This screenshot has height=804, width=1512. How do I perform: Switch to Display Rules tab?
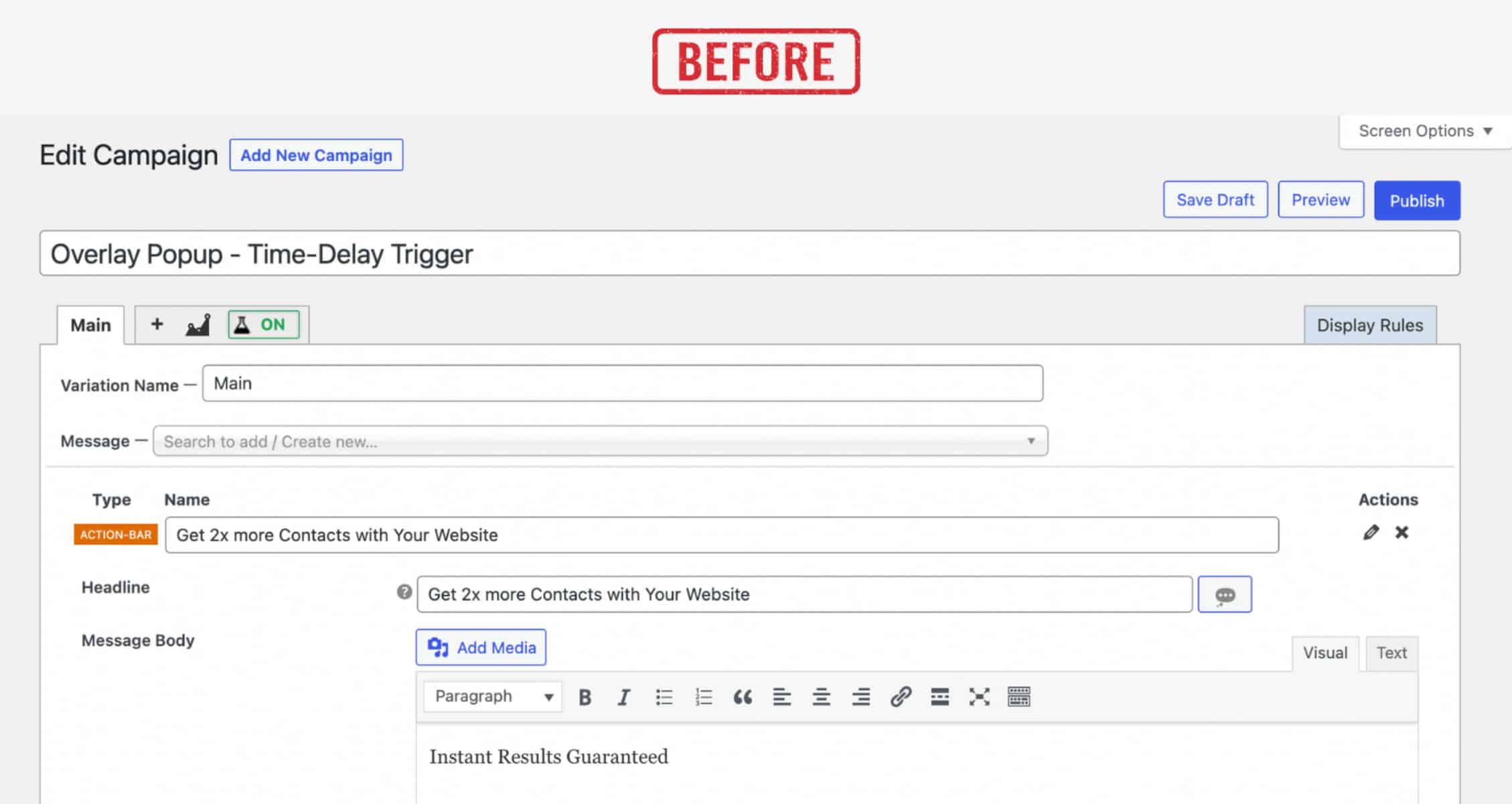click(1370, 325)
